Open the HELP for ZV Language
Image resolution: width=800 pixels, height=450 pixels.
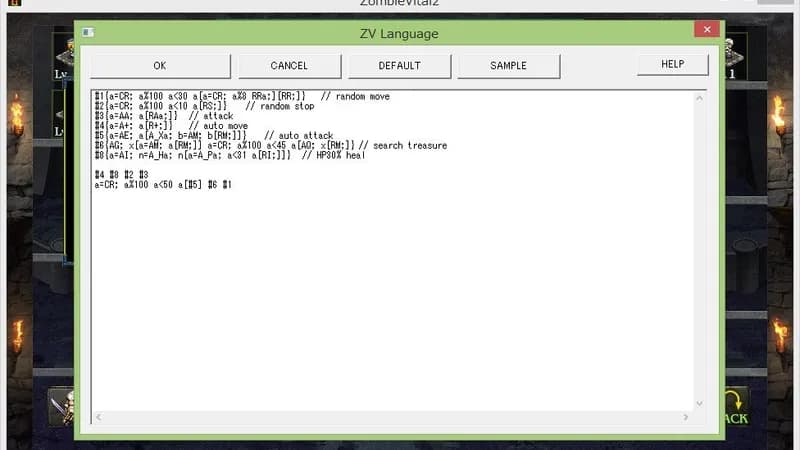(672, 64)
